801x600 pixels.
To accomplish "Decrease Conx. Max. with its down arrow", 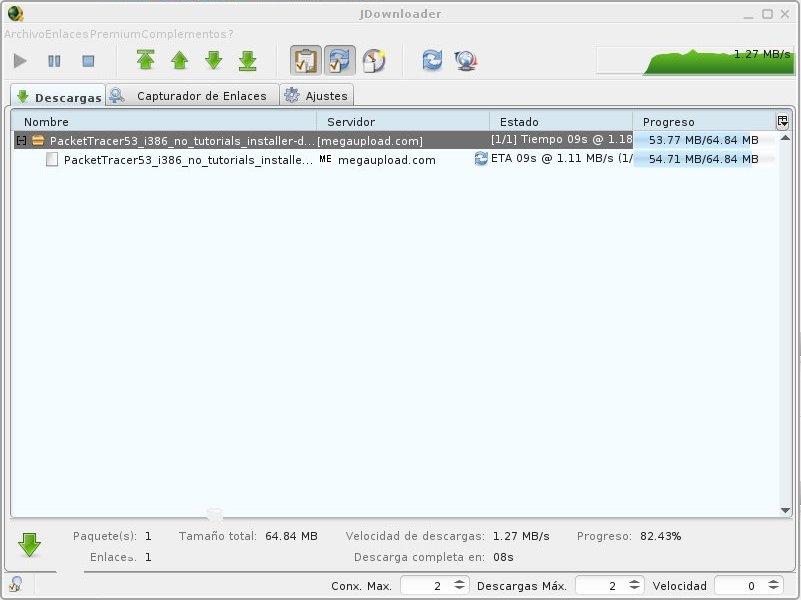I will [x=460, y=589].
